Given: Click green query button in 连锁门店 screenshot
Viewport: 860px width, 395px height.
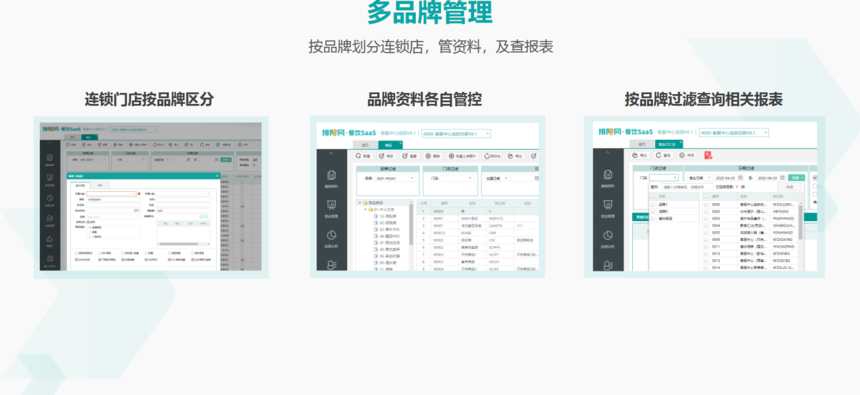Looking at the screenshot, I should click(226, 160).
